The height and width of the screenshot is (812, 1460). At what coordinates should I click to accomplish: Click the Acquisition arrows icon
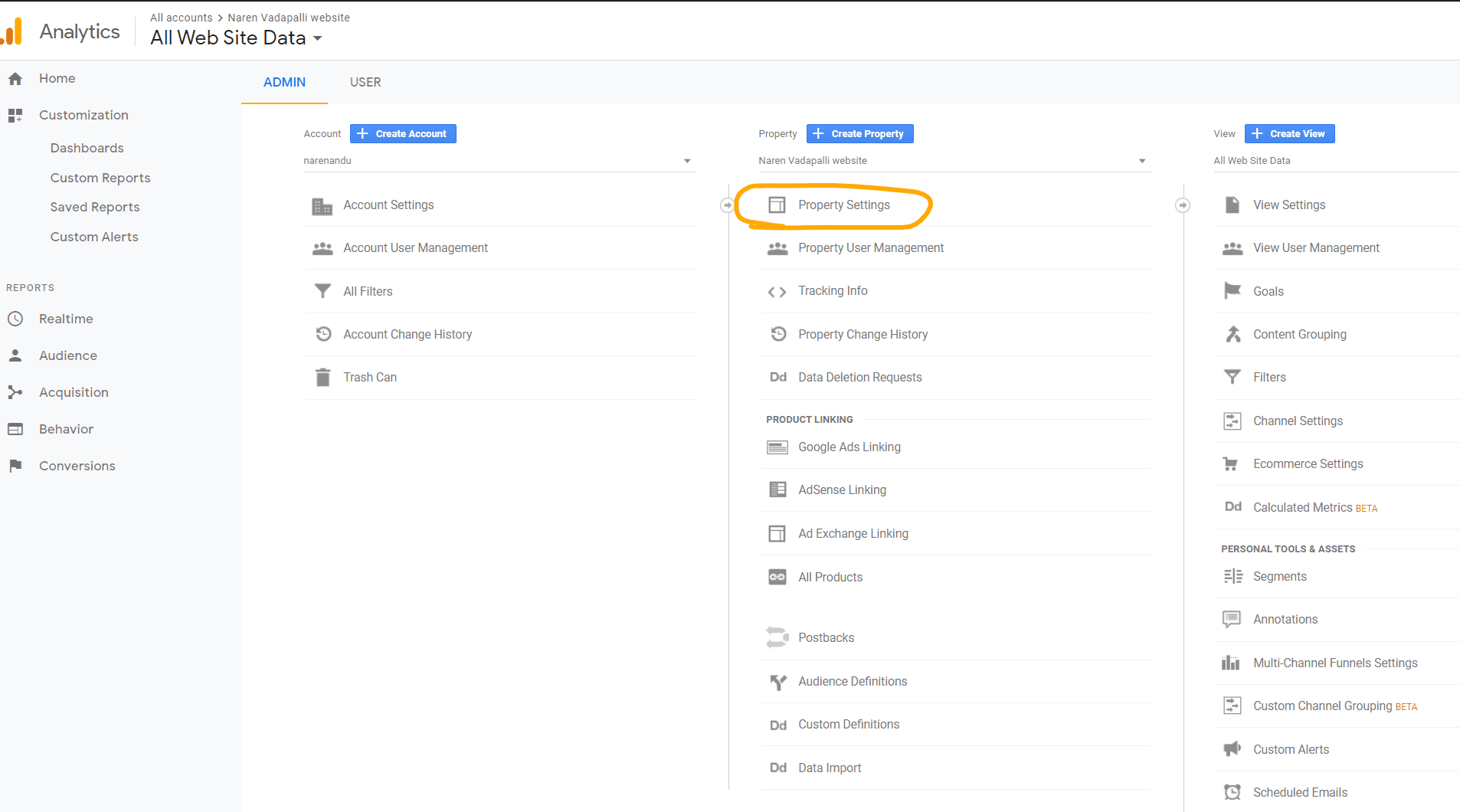[15, 392]
